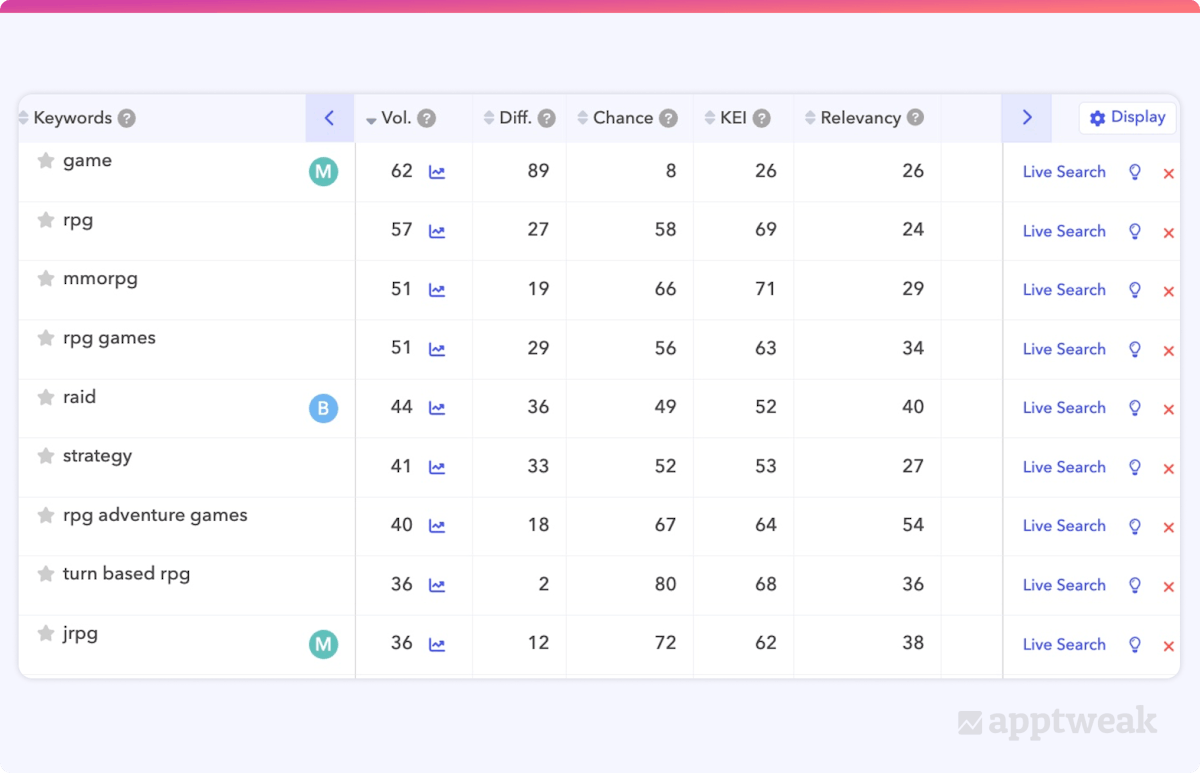Click the lightbulb icon for jrpg row
The image size is (1200, 773).
tap(1135, 645)
